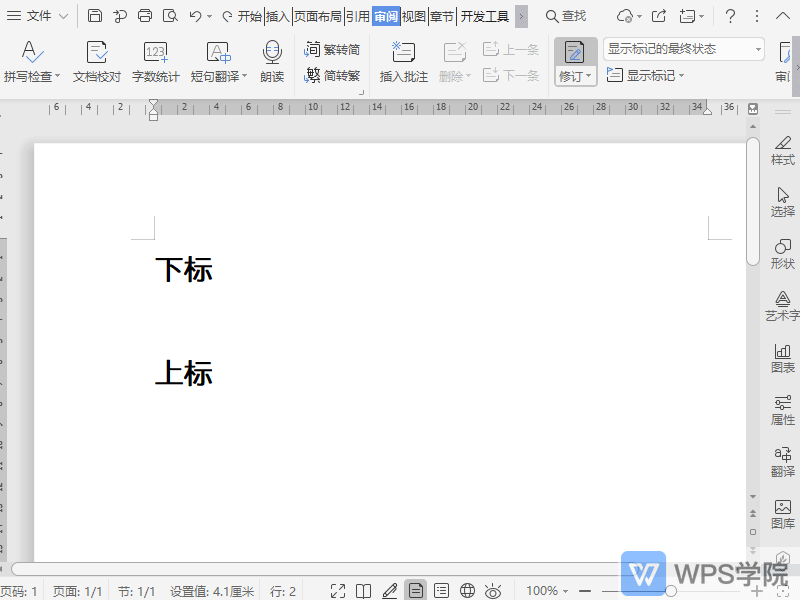Insert a comment using 插入批注

click(402, 62)
